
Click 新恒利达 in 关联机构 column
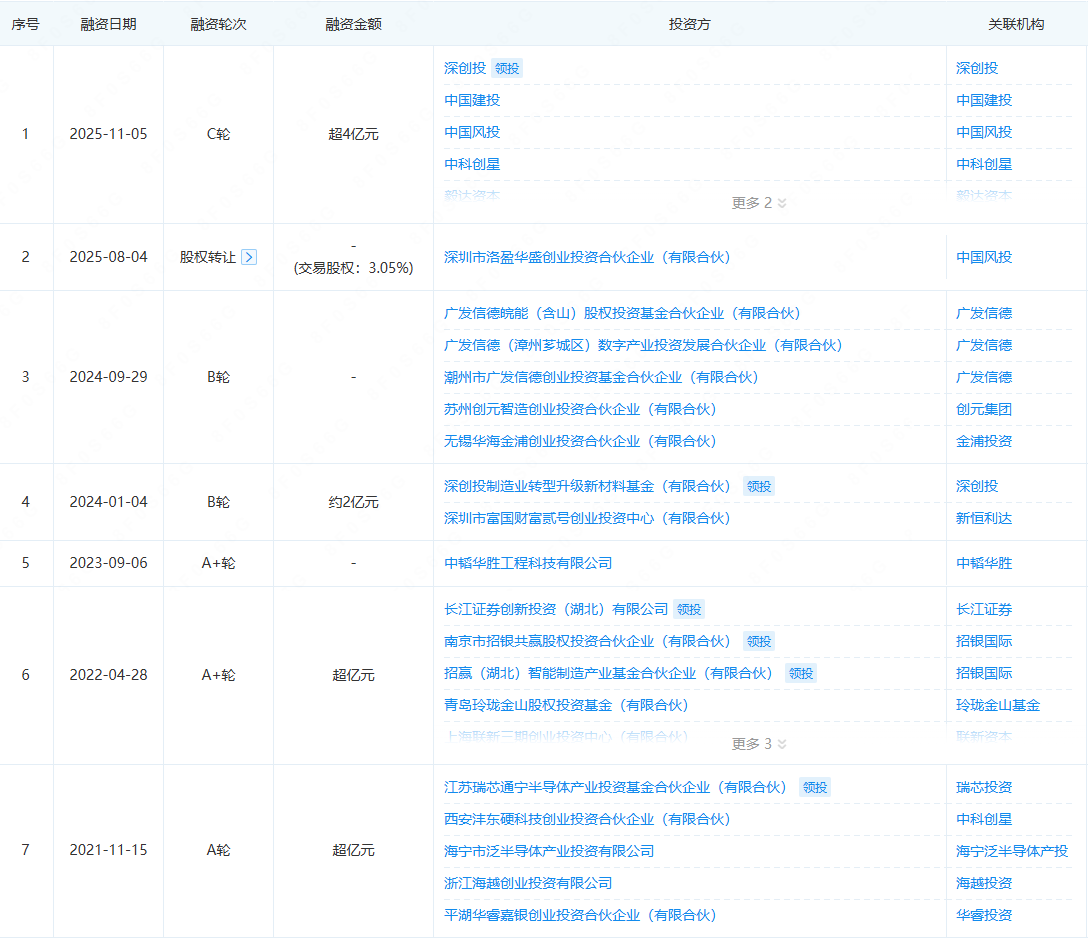[x=984, y=518]
